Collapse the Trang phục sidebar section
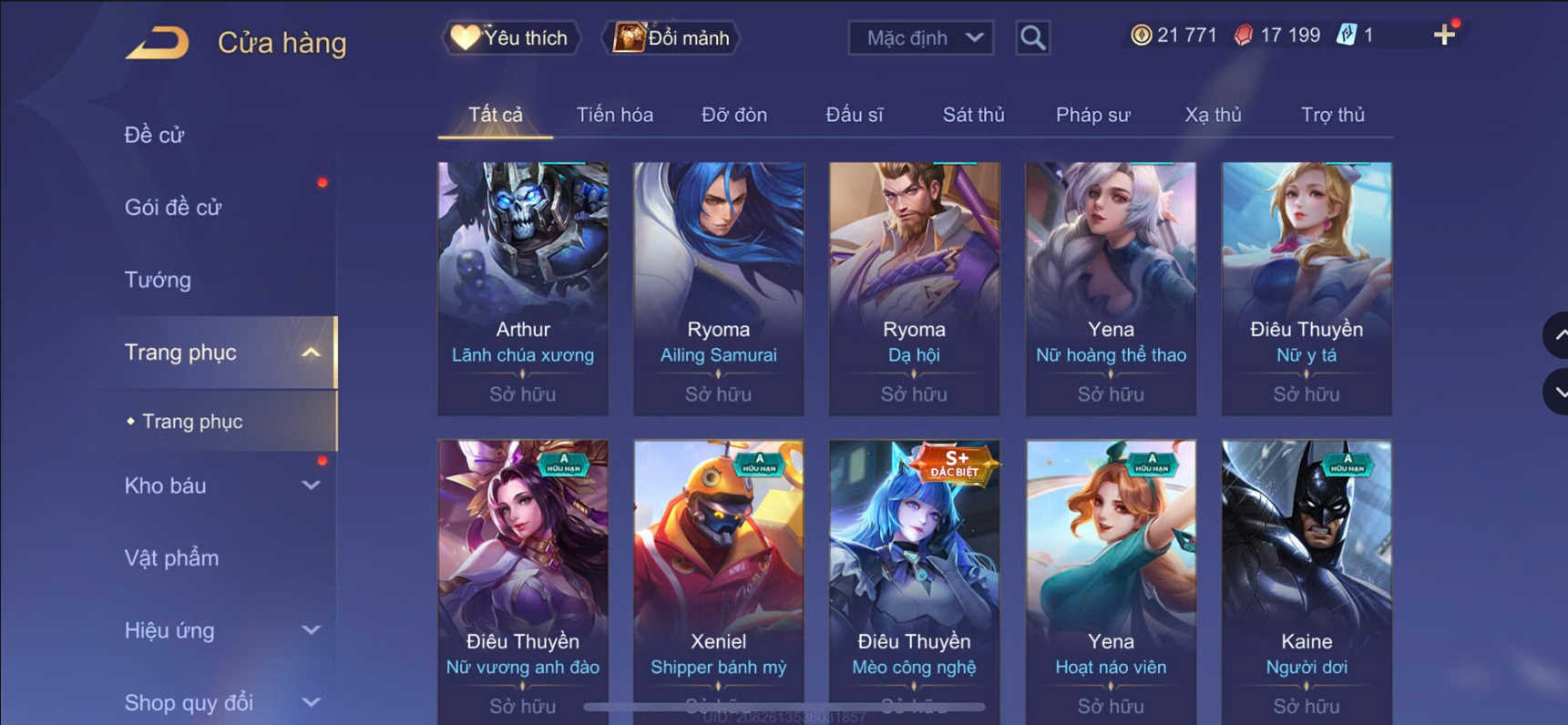The height and width of the screenshot is (725, 1568). [311, 352]
